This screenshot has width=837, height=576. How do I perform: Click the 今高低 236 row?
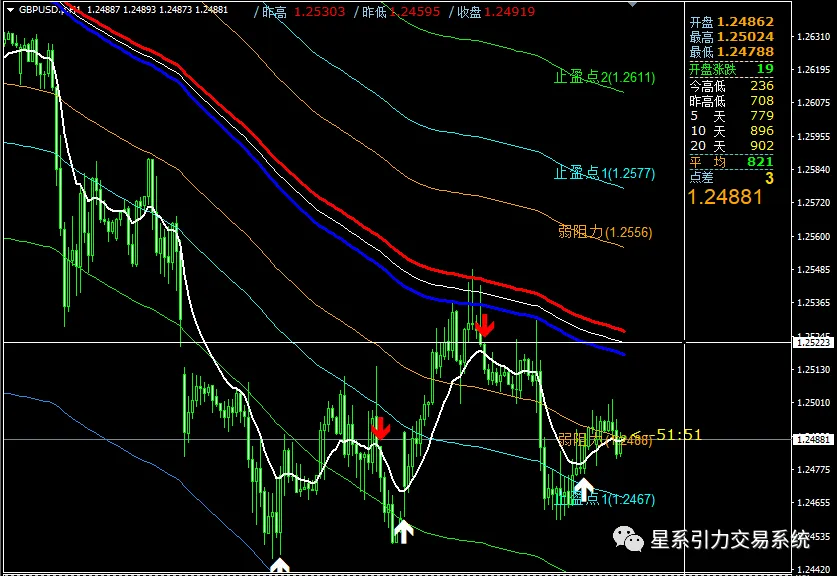pos(731,85)
